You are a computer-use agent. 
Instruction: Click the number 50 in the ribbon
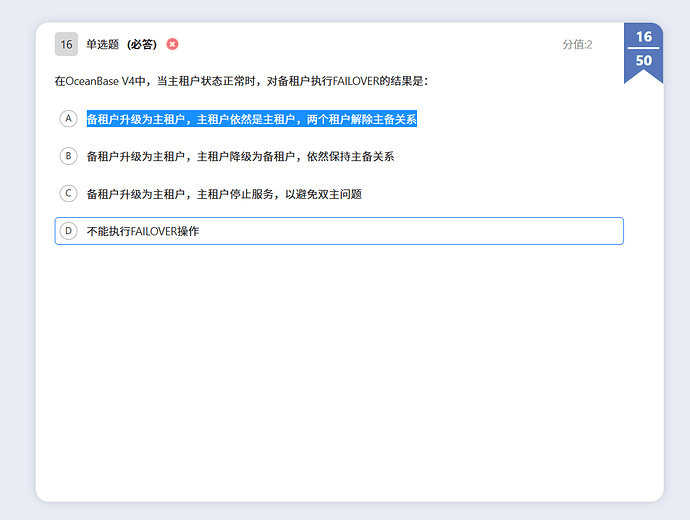[x=643, y=61]
